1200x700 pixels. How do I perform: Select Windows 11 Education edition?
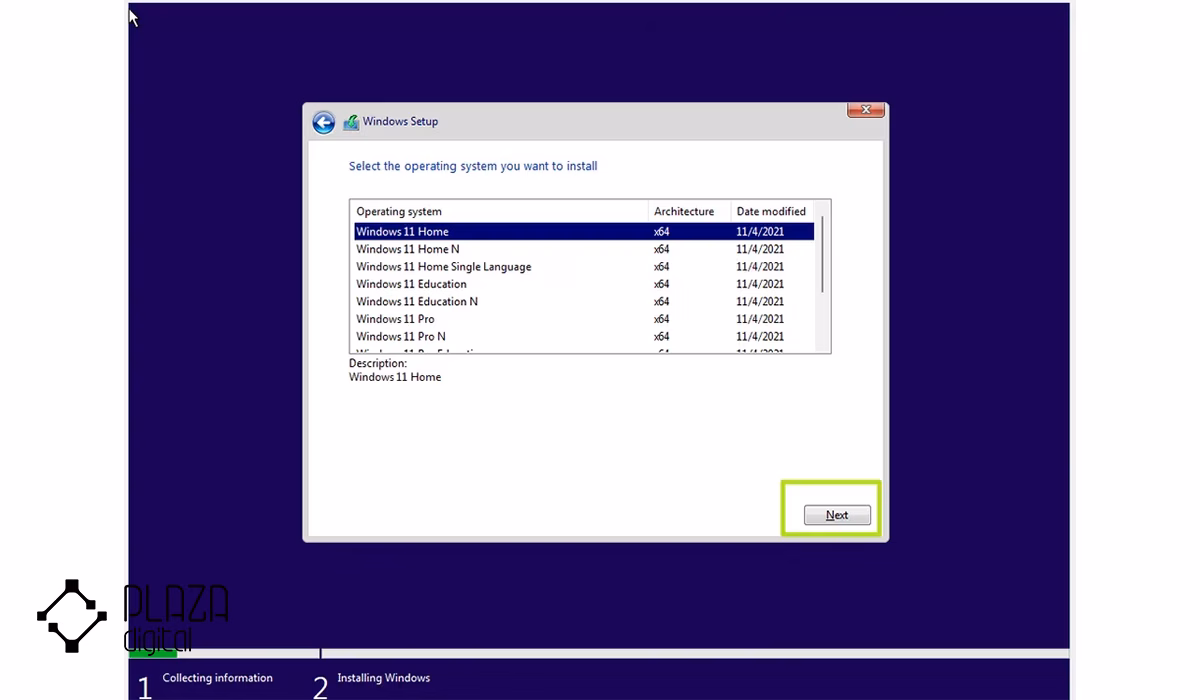(584, 284)
